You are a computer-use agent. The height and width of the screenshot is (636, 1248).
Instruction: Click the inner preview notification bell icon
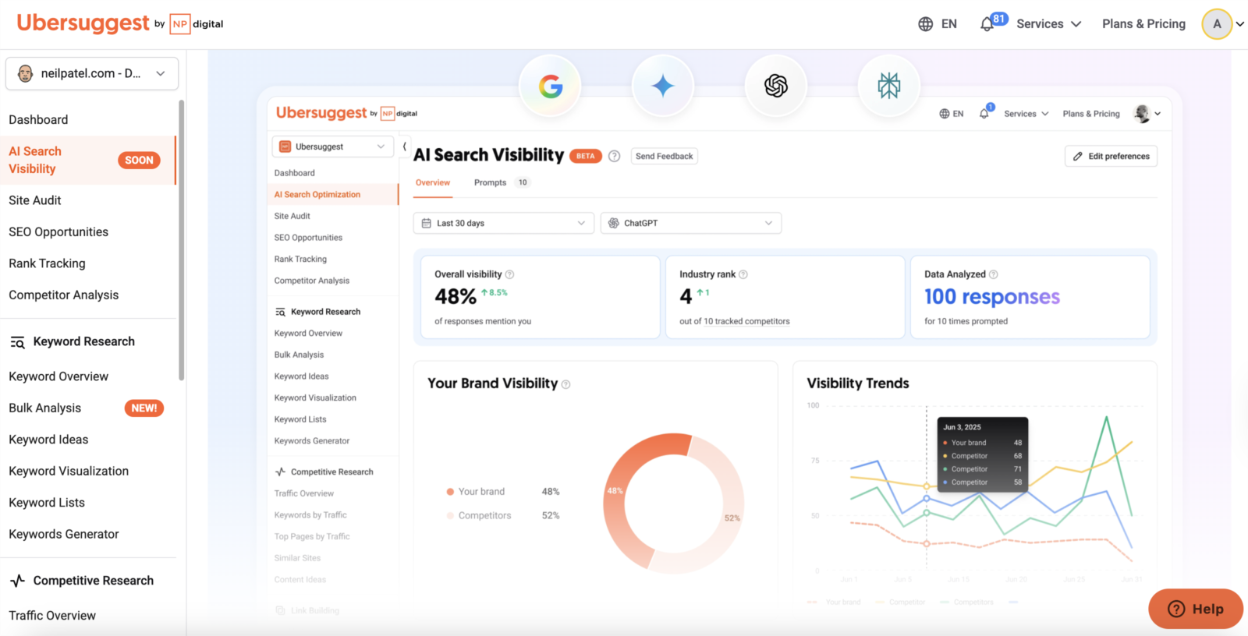pyautogui.click(x=985, y=113)
